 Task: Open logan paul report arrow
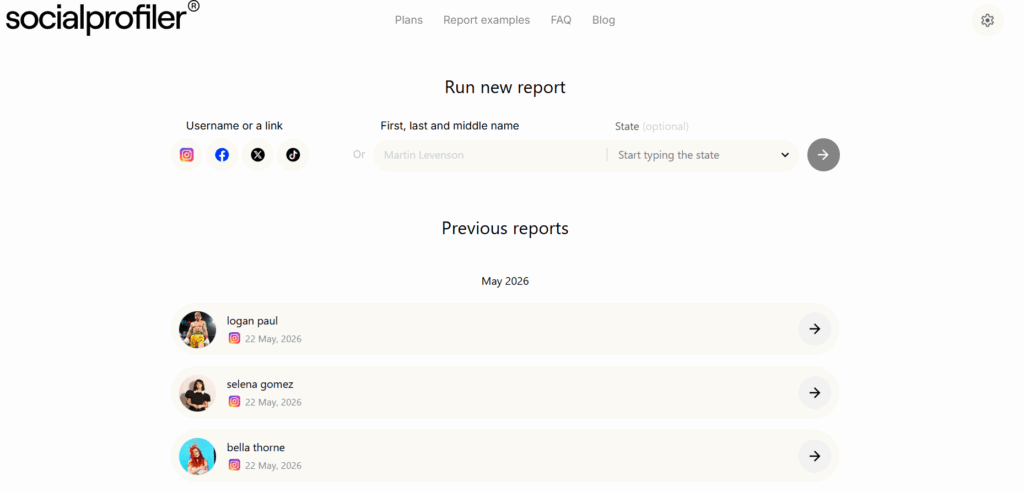814,329
